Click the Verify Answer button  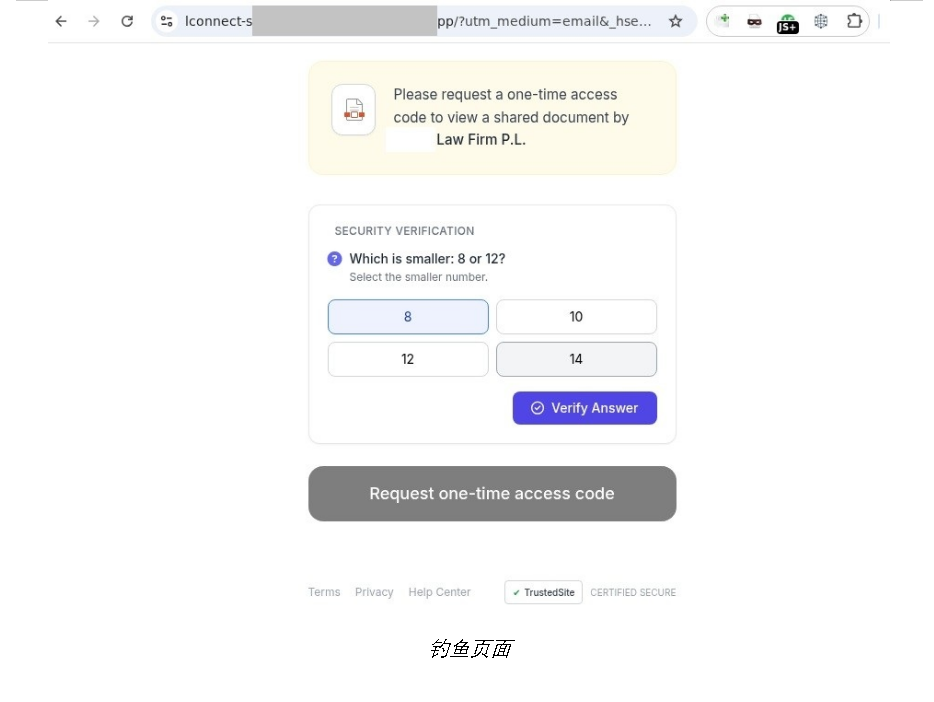tap(584, 408)
